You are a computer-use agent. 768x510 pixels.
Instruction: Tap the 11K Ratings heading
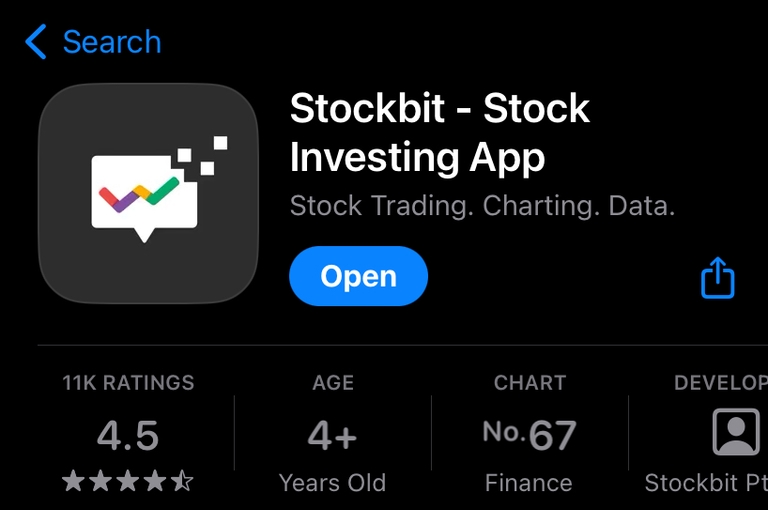(128, 383)
